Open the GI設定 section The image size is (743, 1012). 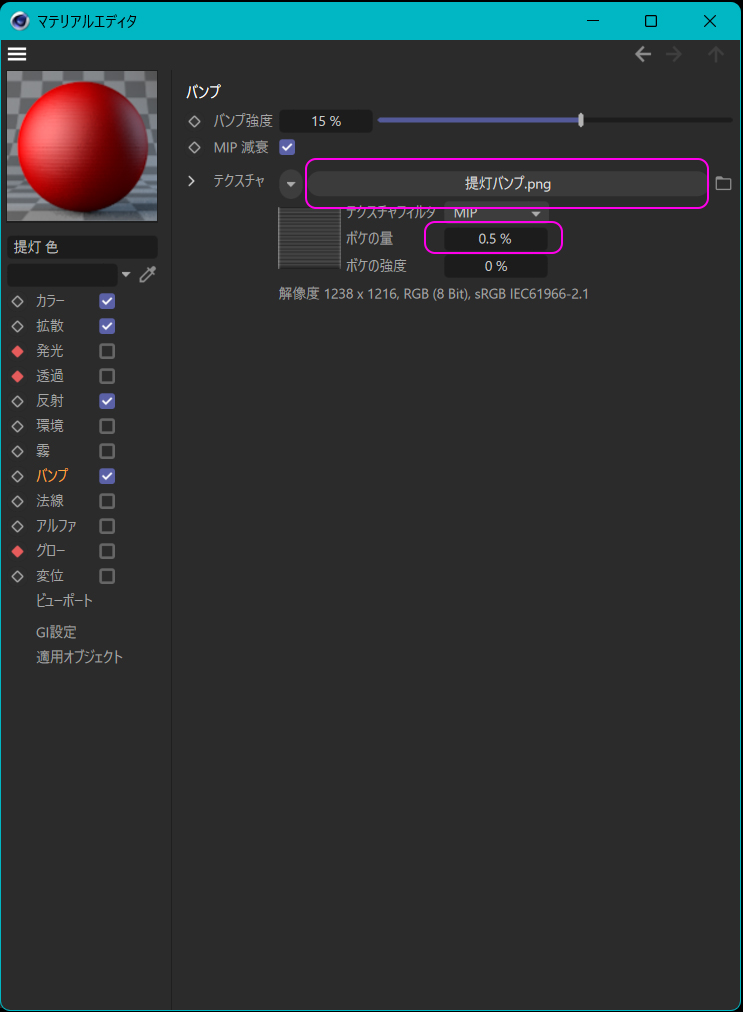click(56, 632)
